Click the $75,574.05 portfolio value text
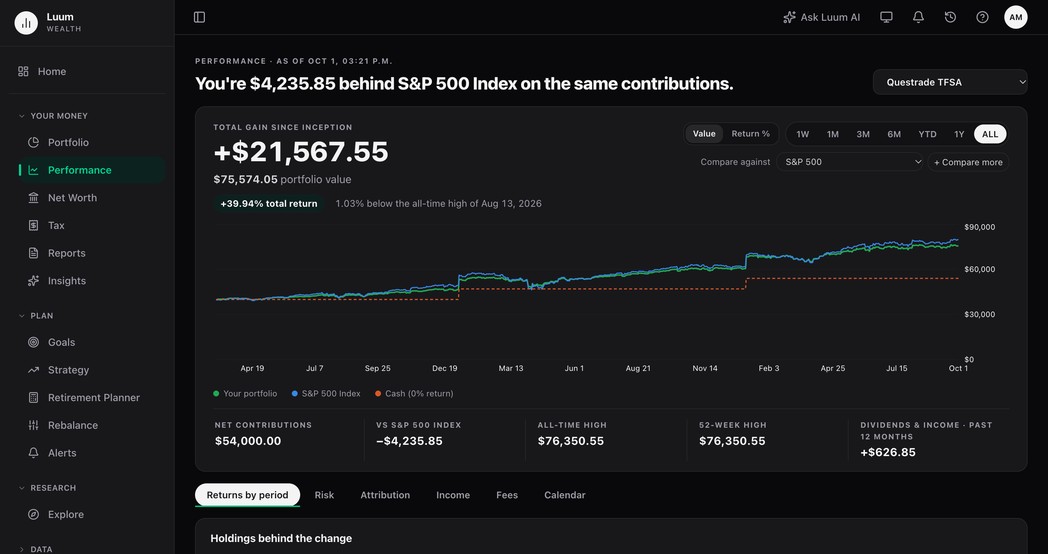 tap(282, 179)
